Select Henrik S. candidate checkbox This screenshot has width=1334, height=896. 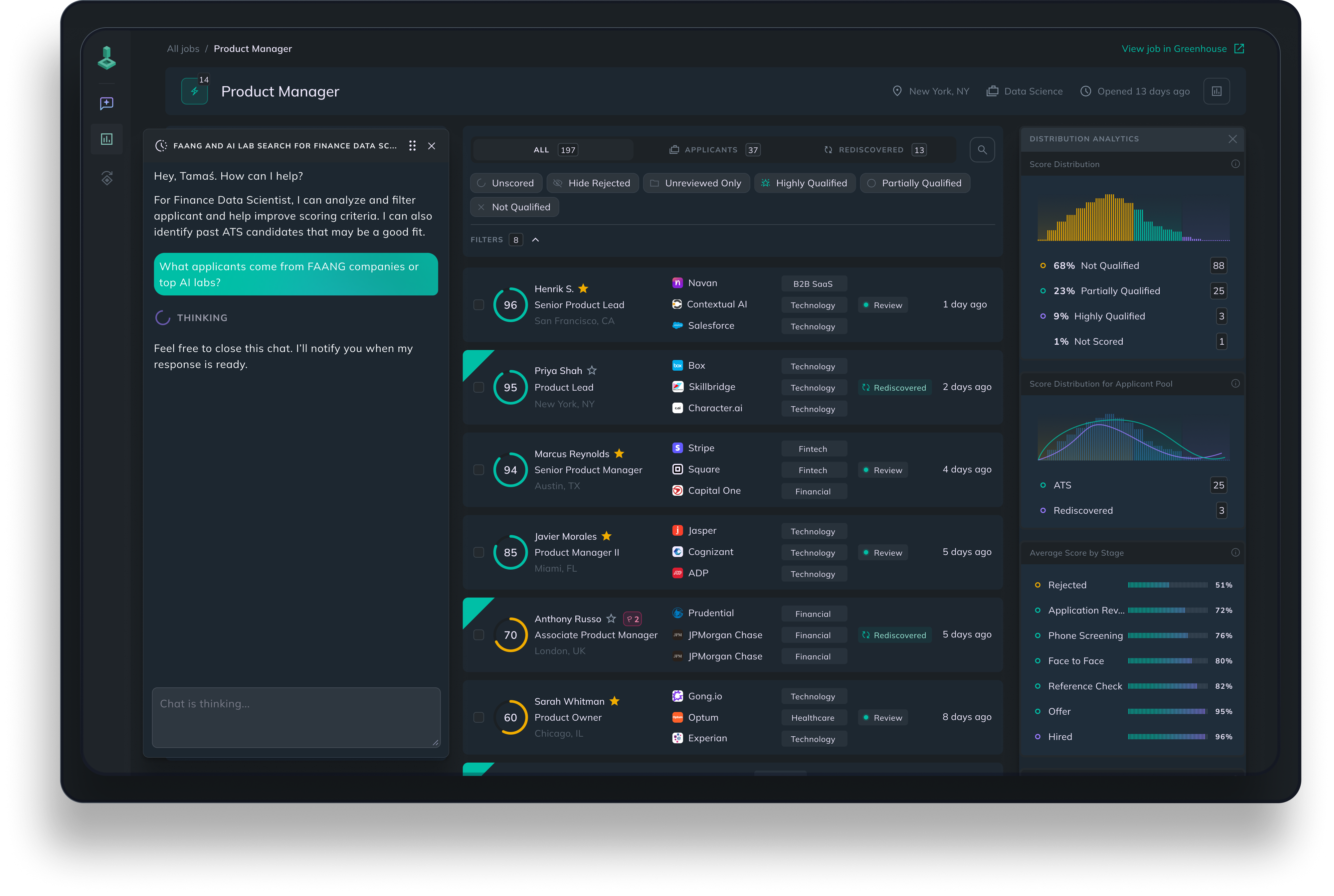(x=478, y=305)
